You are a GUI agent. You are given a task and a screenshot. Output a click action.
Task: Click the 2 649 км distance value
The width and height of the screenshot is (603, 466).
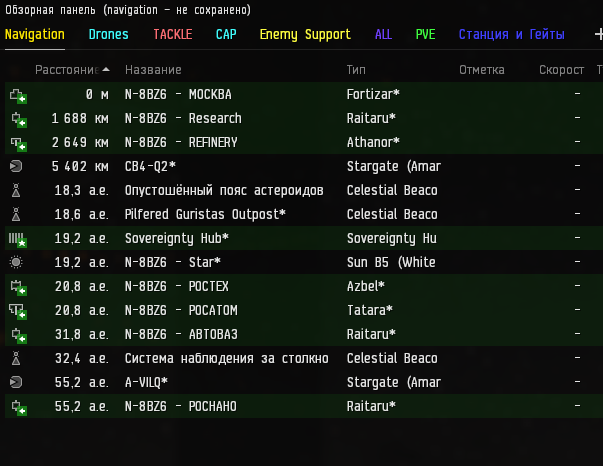coord(80,142)
